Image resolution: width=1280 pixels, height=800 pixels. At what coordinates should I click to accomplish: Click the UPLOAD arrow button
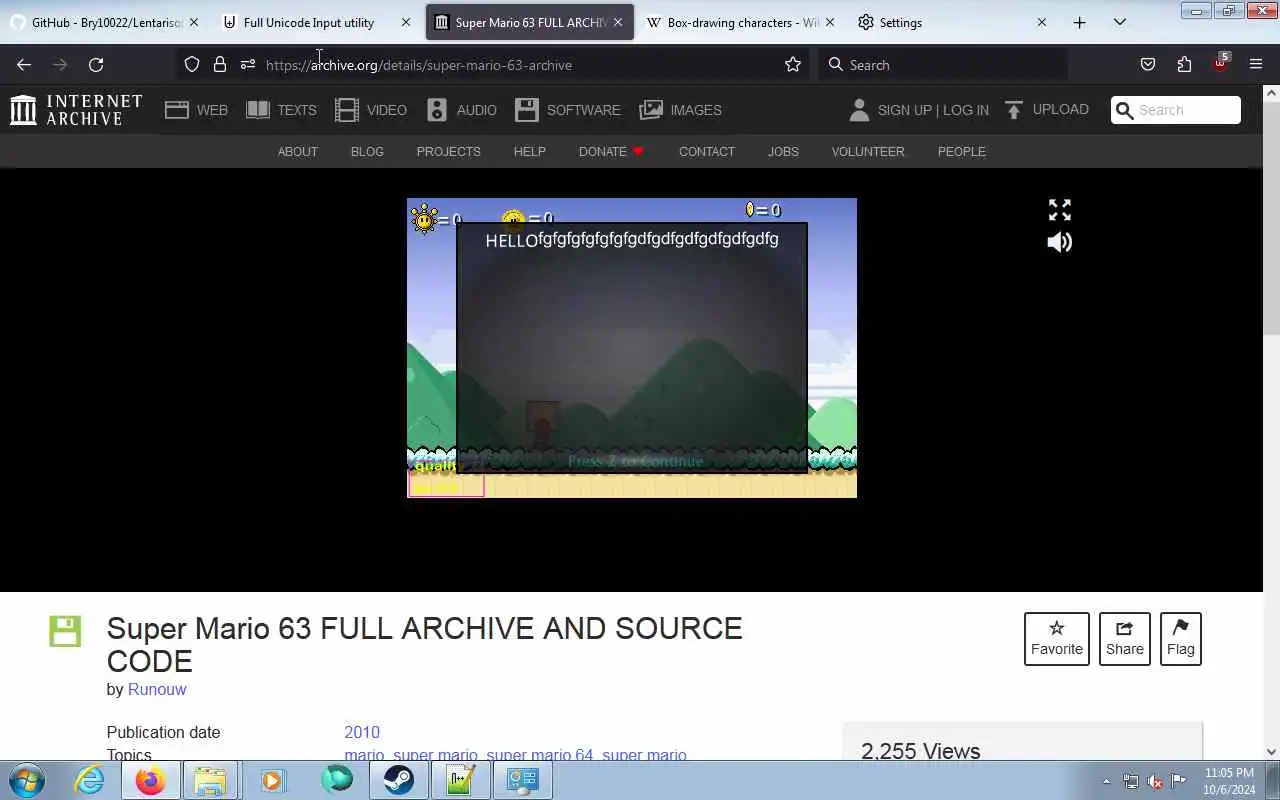click(1046, 110)
